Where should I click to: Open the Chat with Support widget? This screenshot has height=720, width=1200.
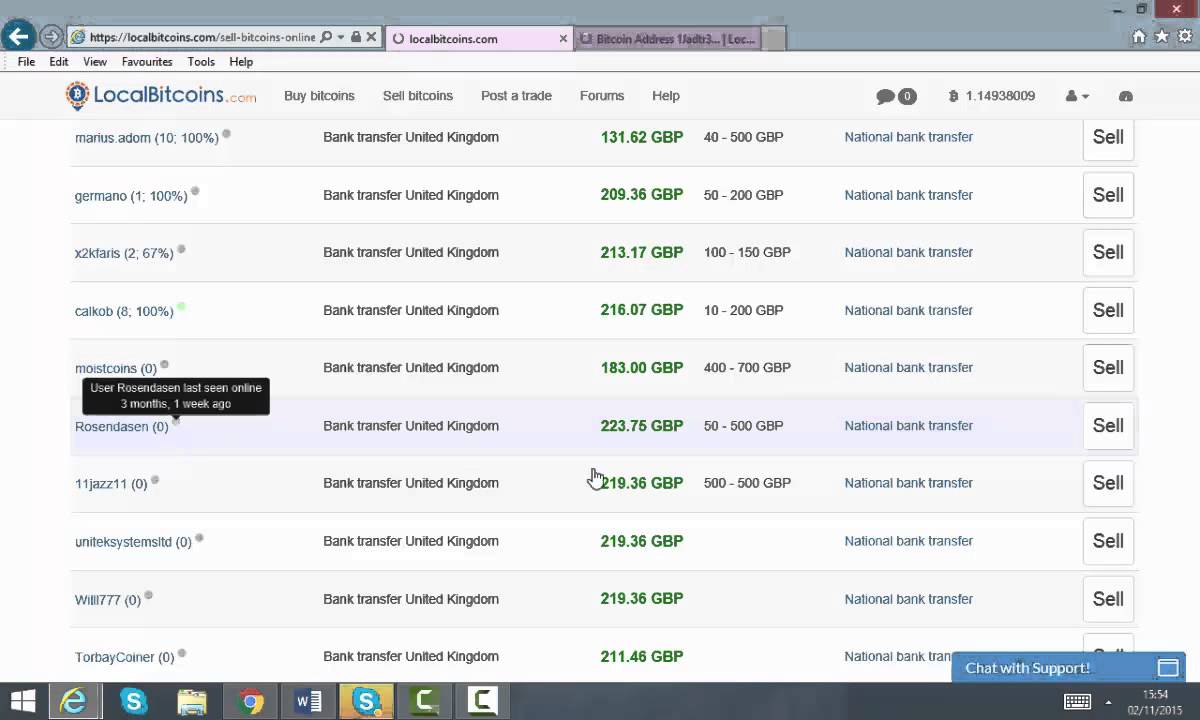pyautogui.click(x=1068, y=667)
